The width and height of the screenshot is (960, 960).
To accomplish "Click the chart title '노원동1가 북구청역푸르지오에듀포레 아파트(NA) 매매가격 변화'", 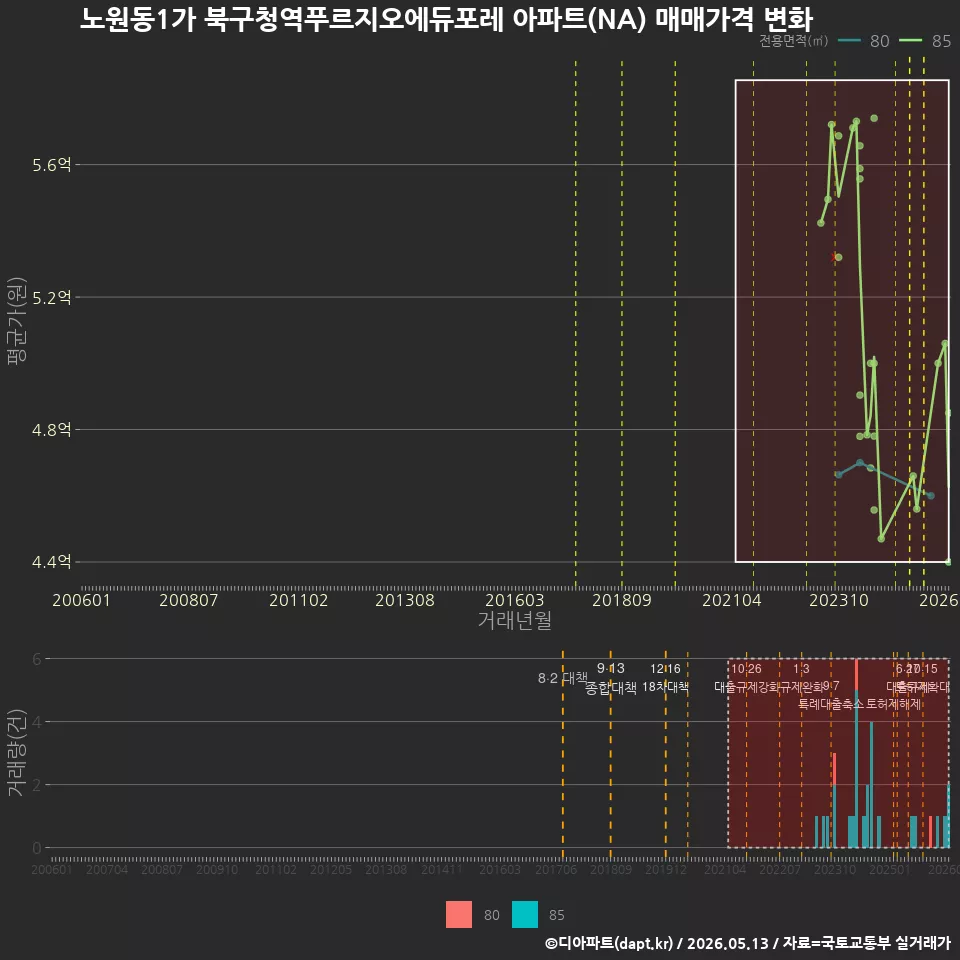I will [x=446, y=18].
